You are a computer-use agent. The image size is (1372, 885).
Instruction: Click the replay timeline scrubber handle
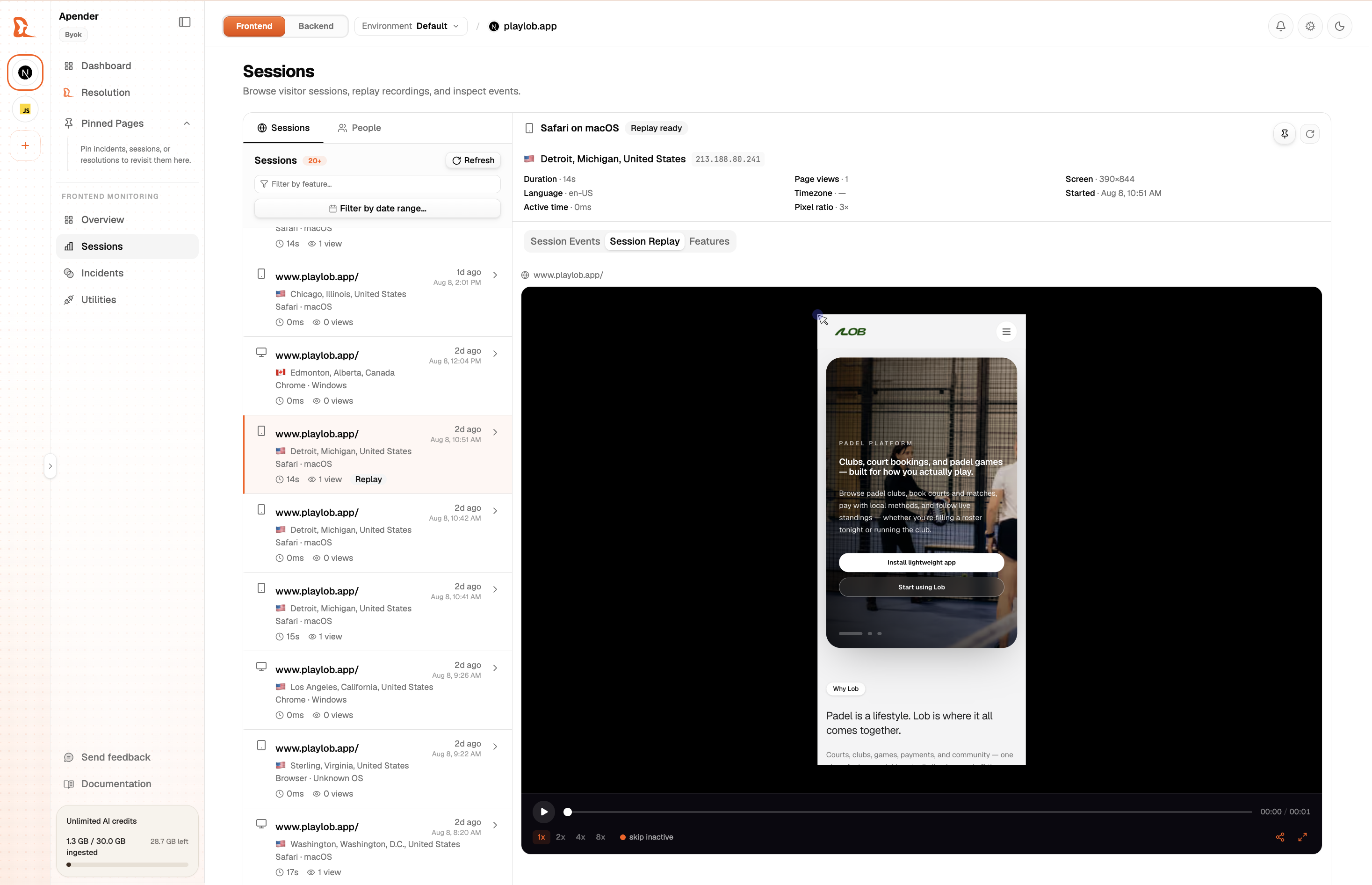(x=568, y=812)
